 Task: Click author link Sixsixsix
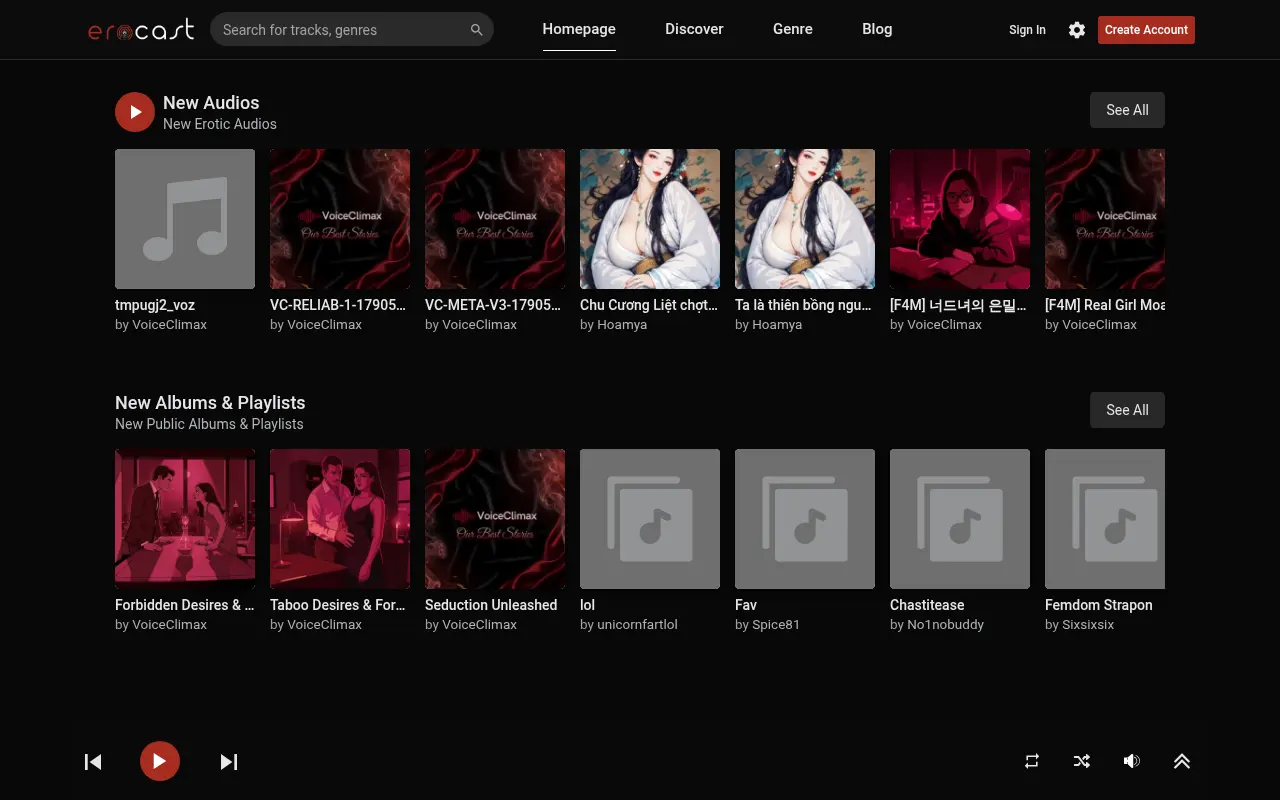[x=1088, y=625]
